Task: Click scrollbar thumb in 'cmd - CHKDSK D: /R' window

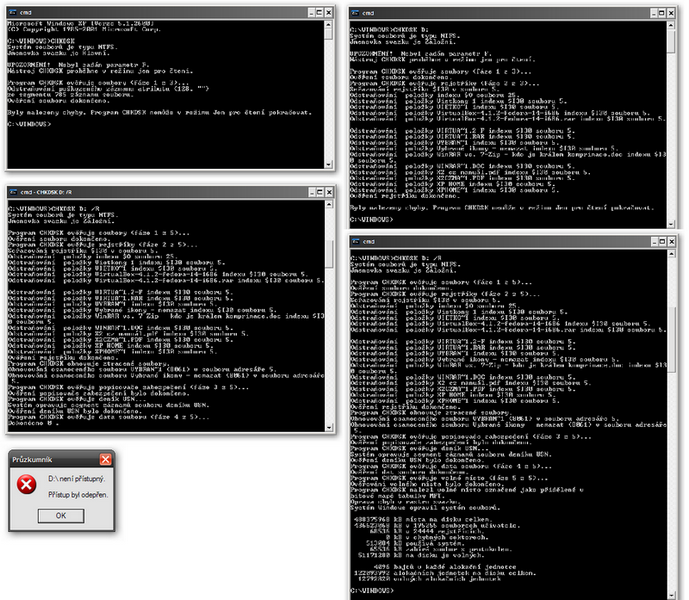Action: pos(329,255)
